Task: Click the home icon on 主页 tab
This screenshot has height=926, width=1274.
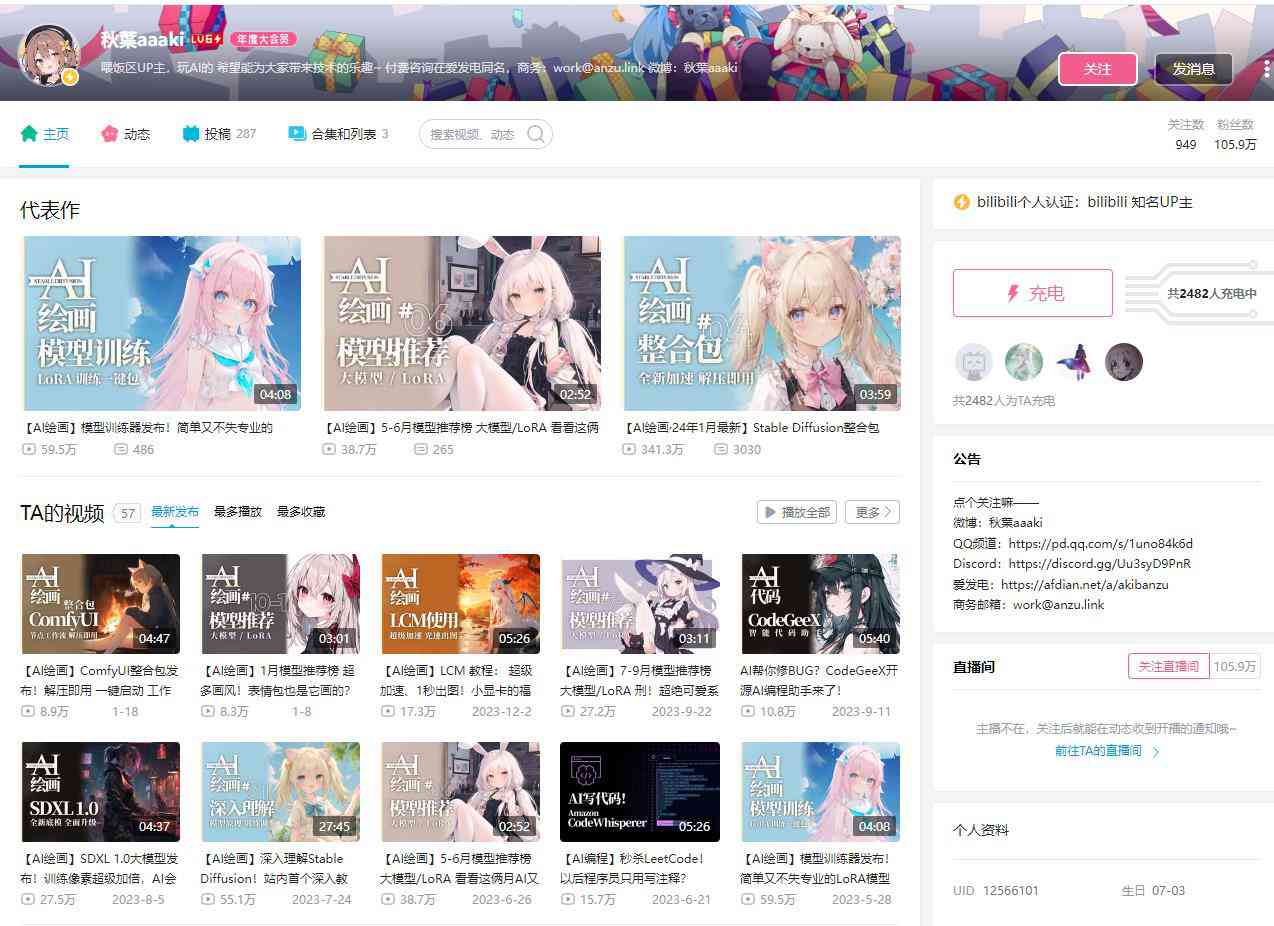Action: 29,133
